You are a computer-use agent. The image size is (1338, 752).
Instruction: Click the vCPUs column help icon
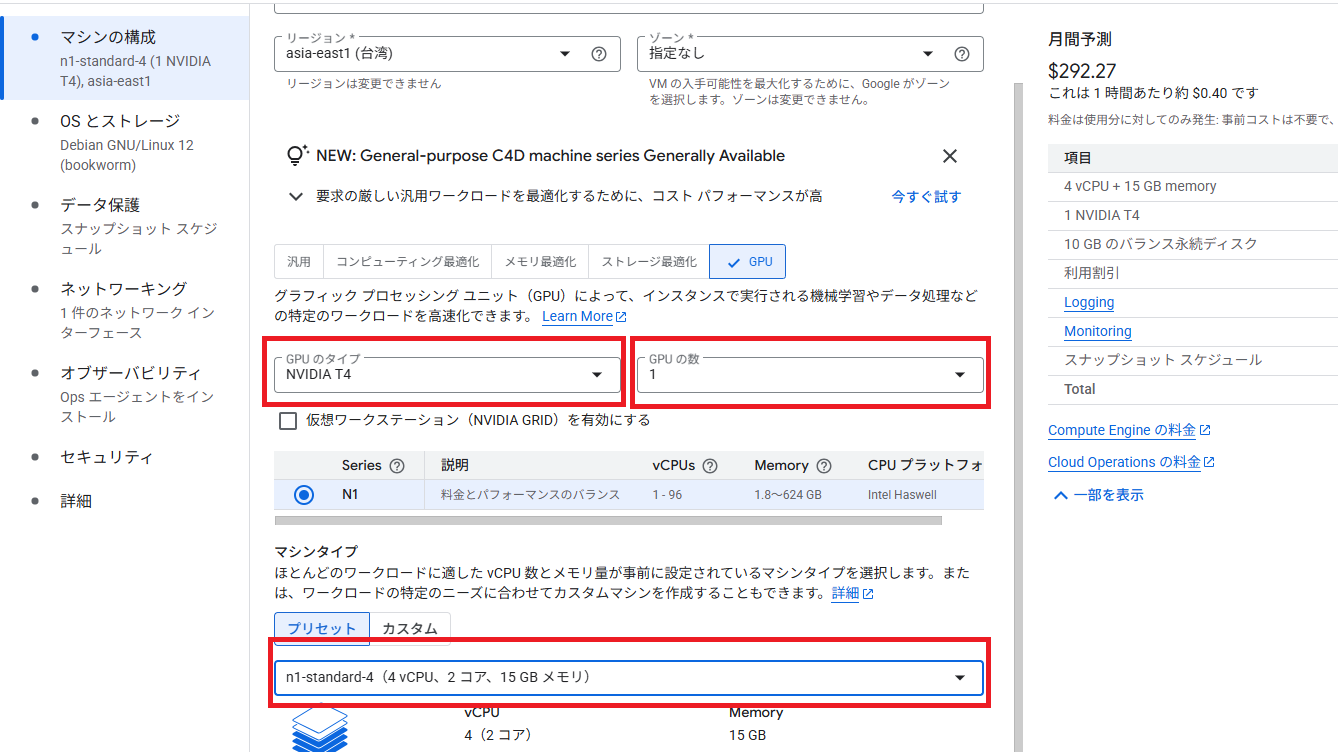pyautogui.click(x=710, y=466)
